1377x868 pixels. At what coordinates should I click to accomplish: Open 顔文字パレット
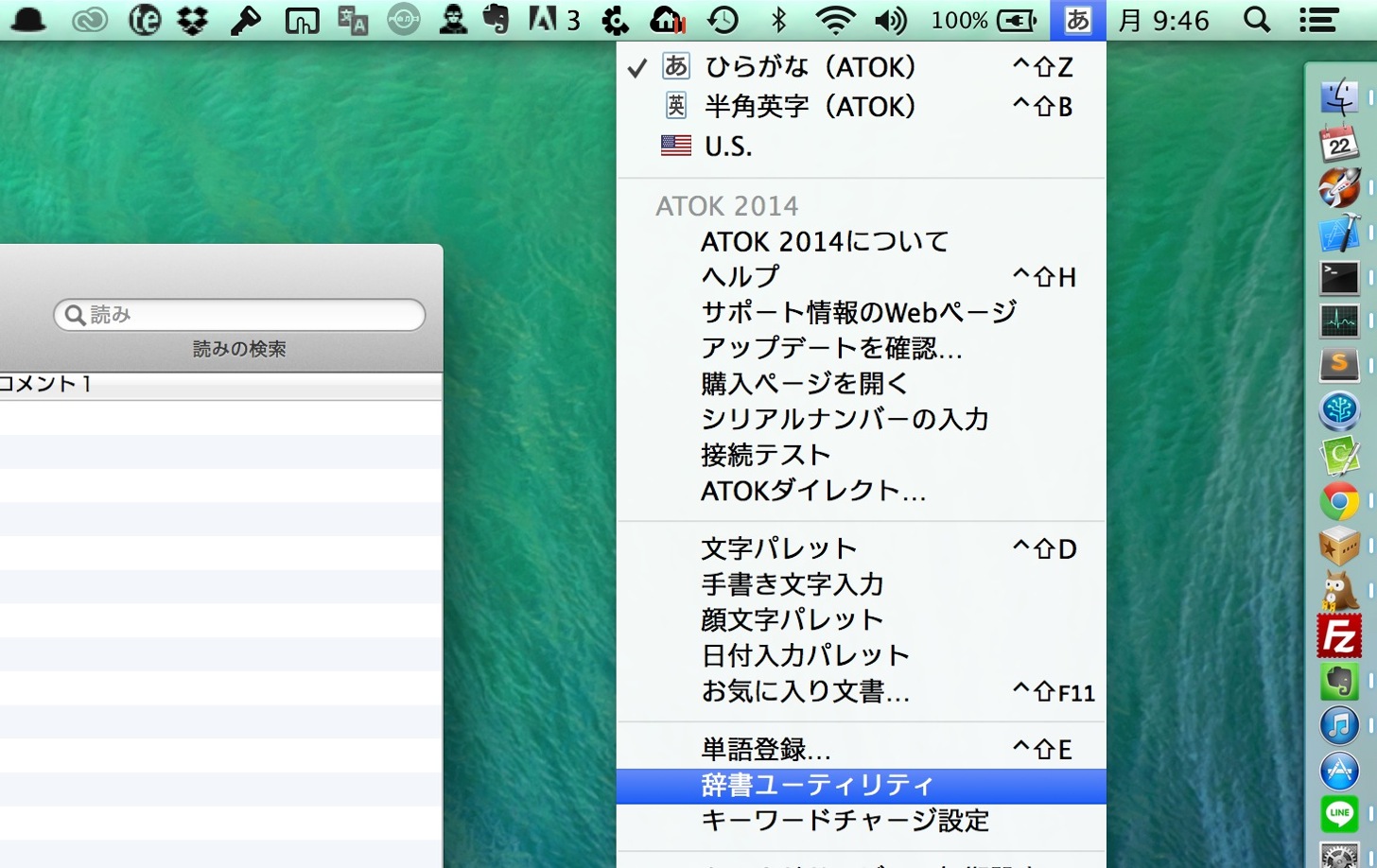click(x=861, y=620)
